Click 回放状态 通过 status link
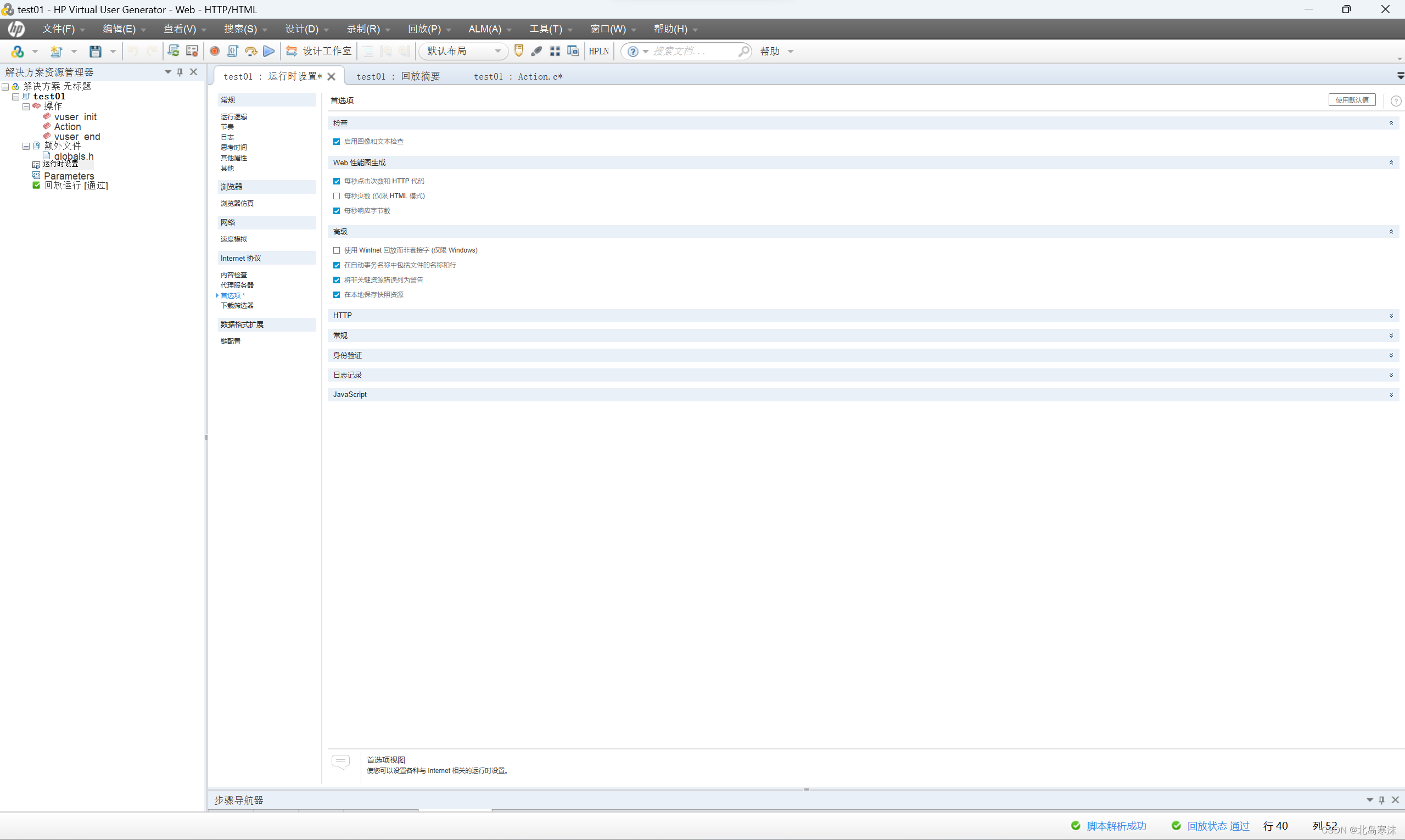Image resolution: width=1405 pixels, height=840 pixels. tap(1217, 826)
